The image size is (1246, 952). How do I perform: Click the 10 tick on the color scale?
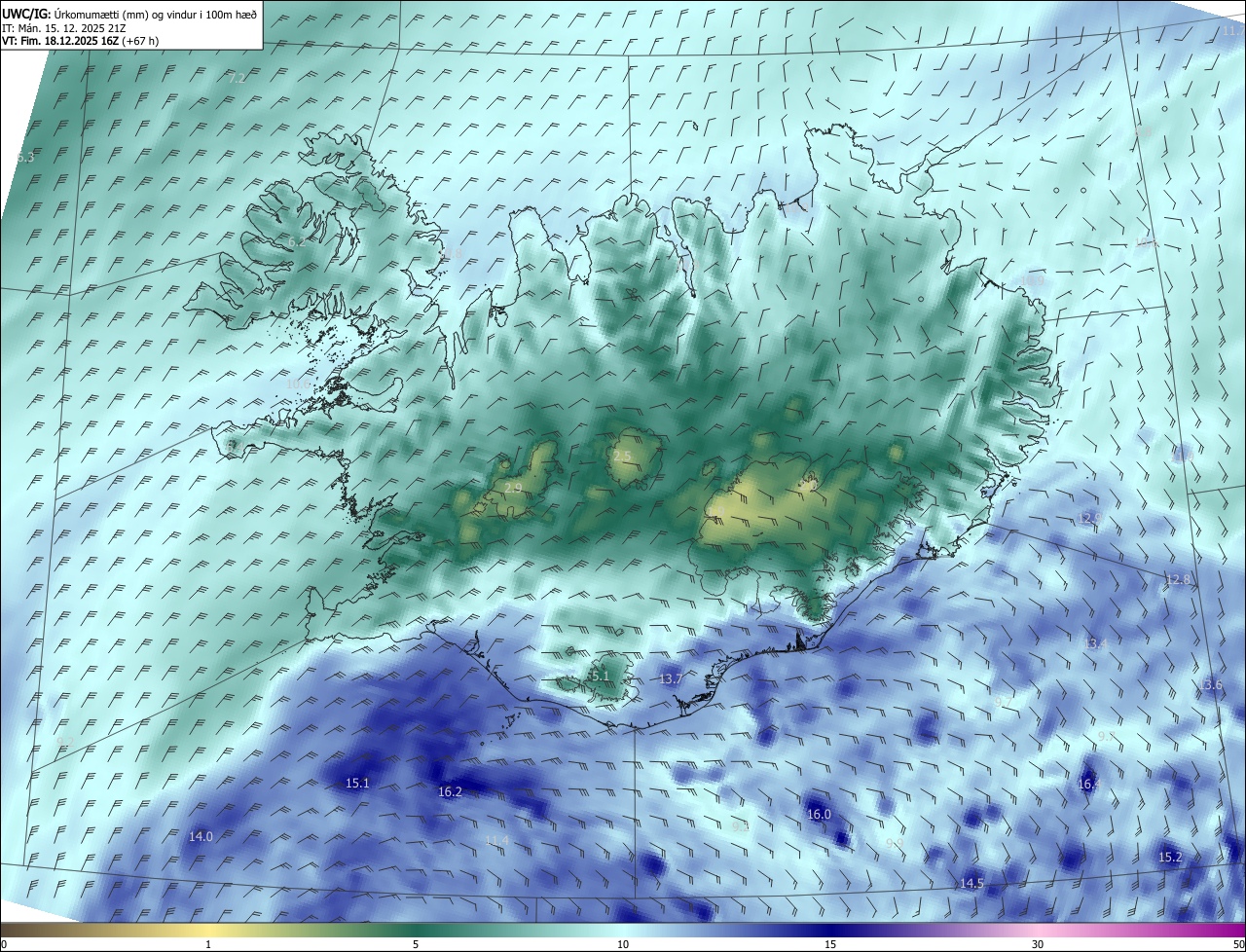tap(623, 944)
